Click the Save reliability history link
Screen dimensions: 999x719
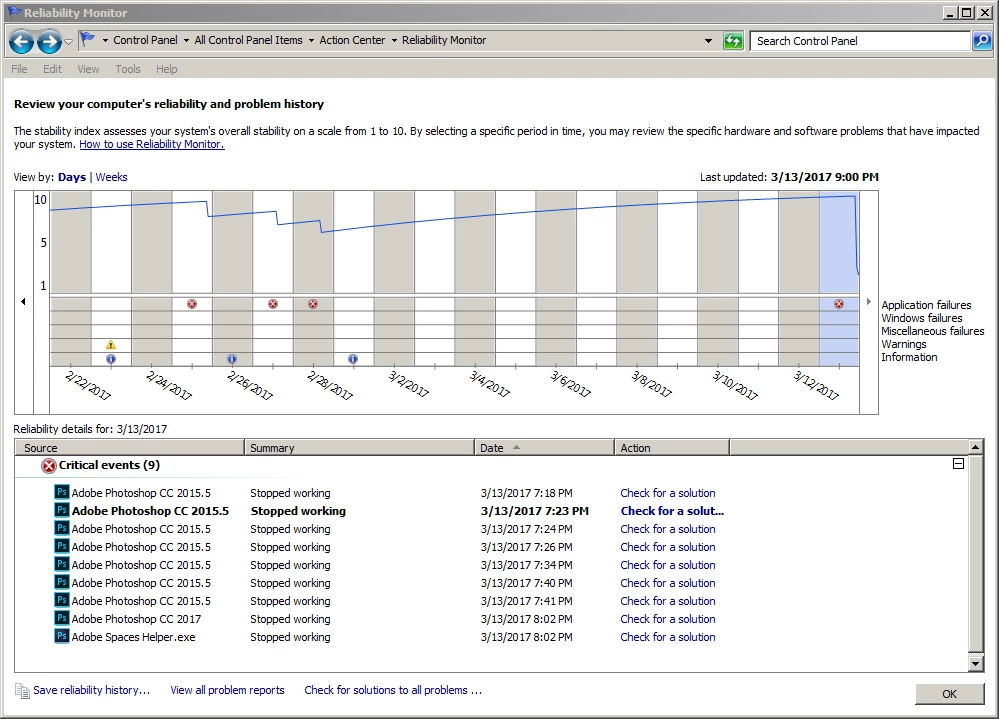point(92,690)
